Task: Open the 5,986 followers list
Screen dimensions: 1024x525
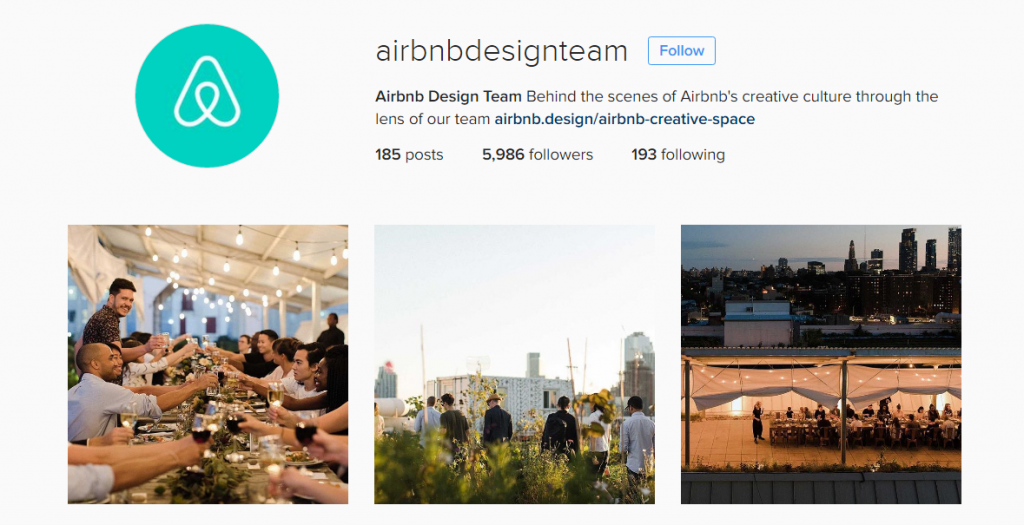Action: [537, 155]
